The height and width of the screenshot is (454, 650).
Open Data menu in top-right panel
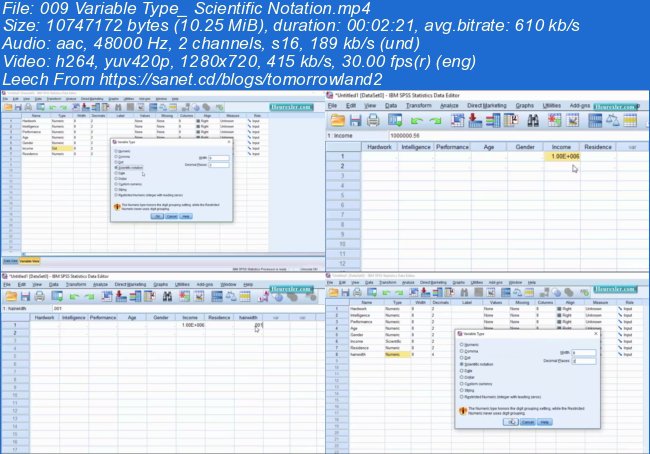tap(391, 106)
